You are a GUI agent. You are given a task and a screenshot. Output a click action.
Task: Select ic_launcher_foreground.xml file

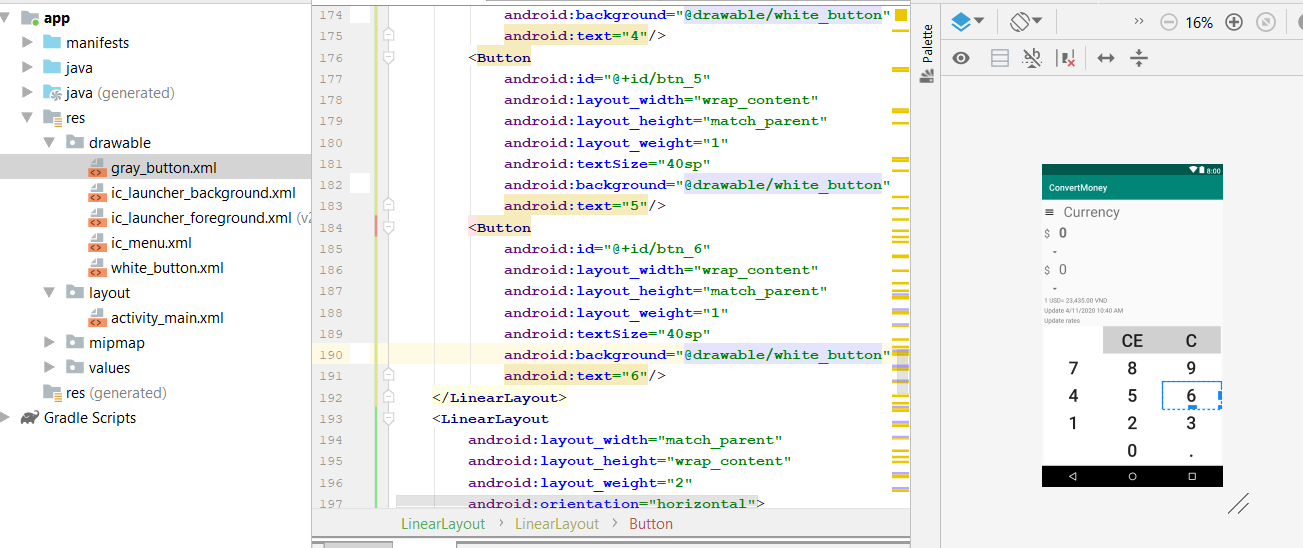tap(201, 218)
